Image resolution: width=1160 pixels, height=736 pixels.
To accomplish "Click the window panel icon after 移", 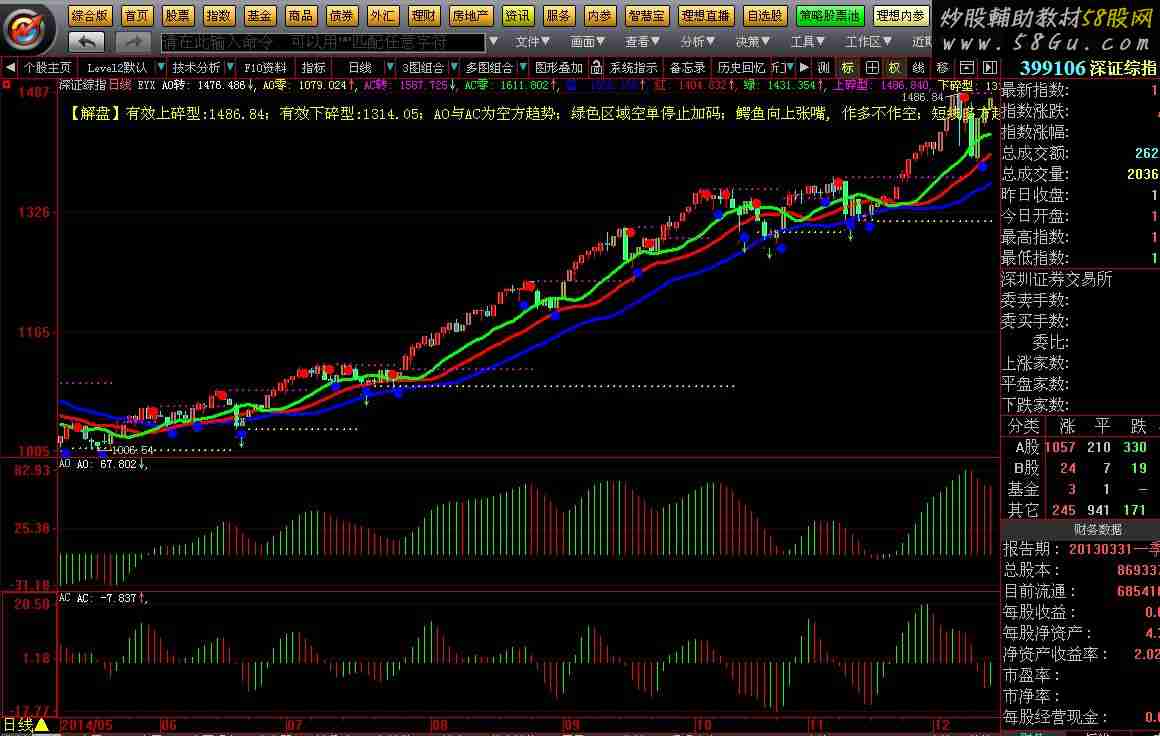I will point(966,68).
